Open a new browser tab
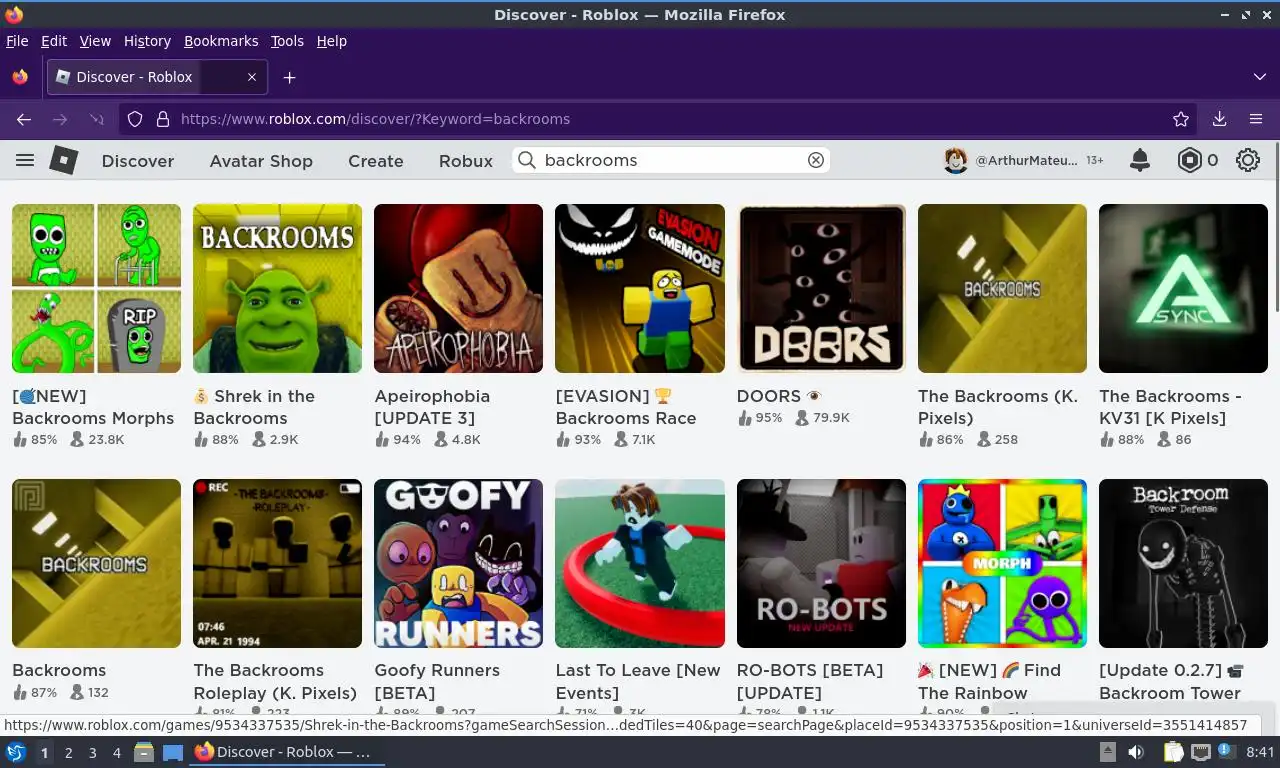 pyautogui.click(x=289, y=77)
